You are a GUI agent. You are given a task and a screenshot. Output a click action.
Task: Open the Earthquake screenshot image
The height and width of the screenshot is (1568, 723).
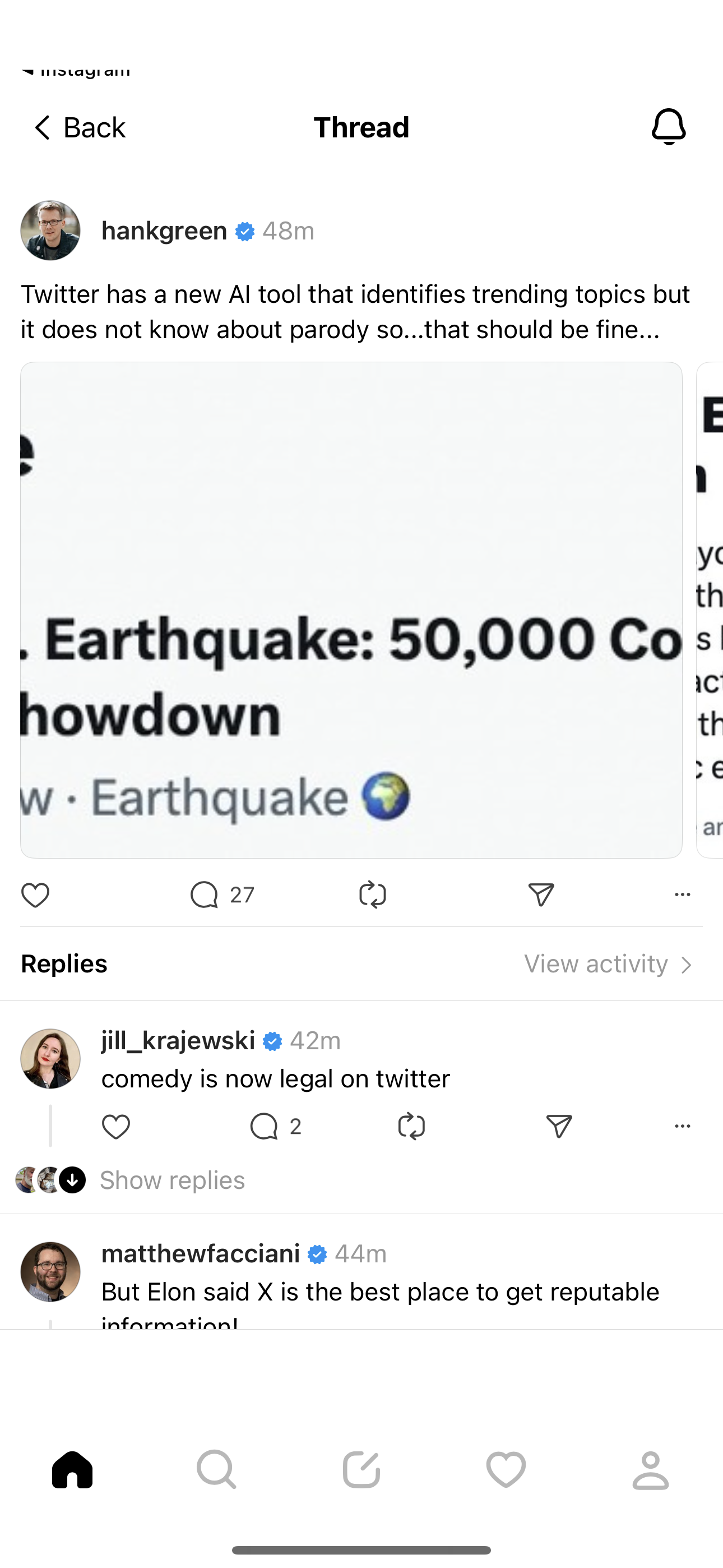351,609
